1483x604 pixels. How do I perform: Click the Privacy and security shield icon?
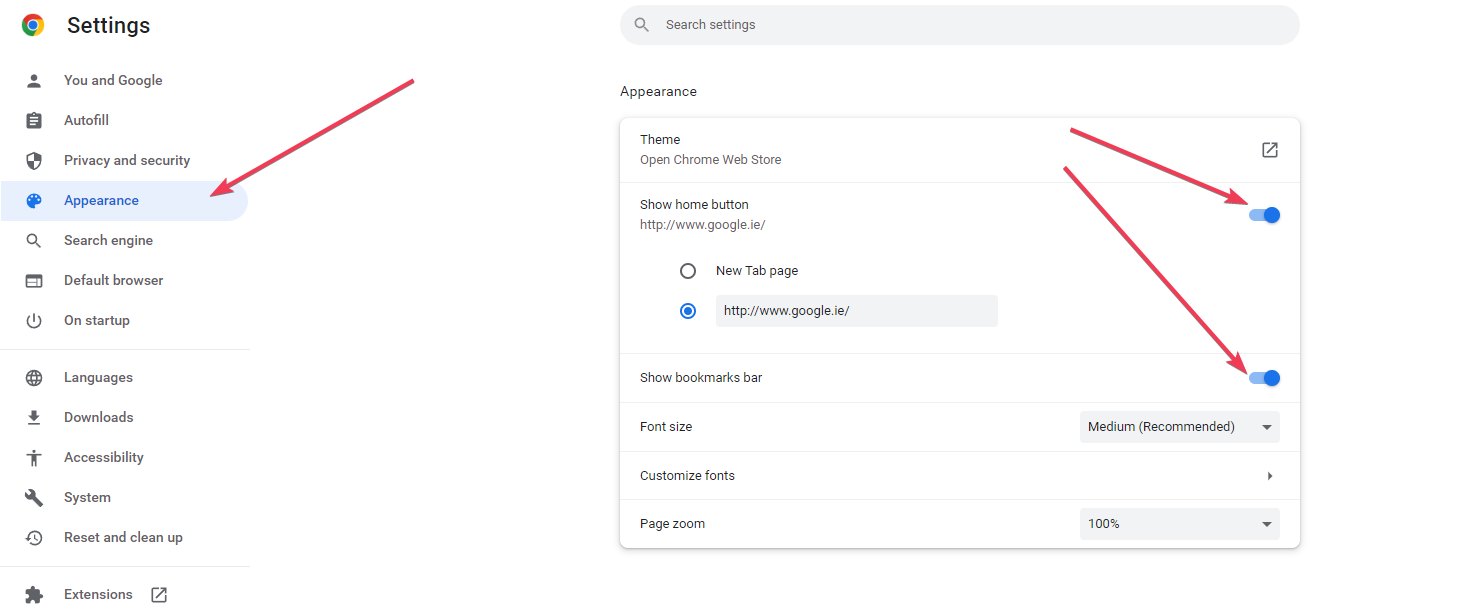coord(34,160)
